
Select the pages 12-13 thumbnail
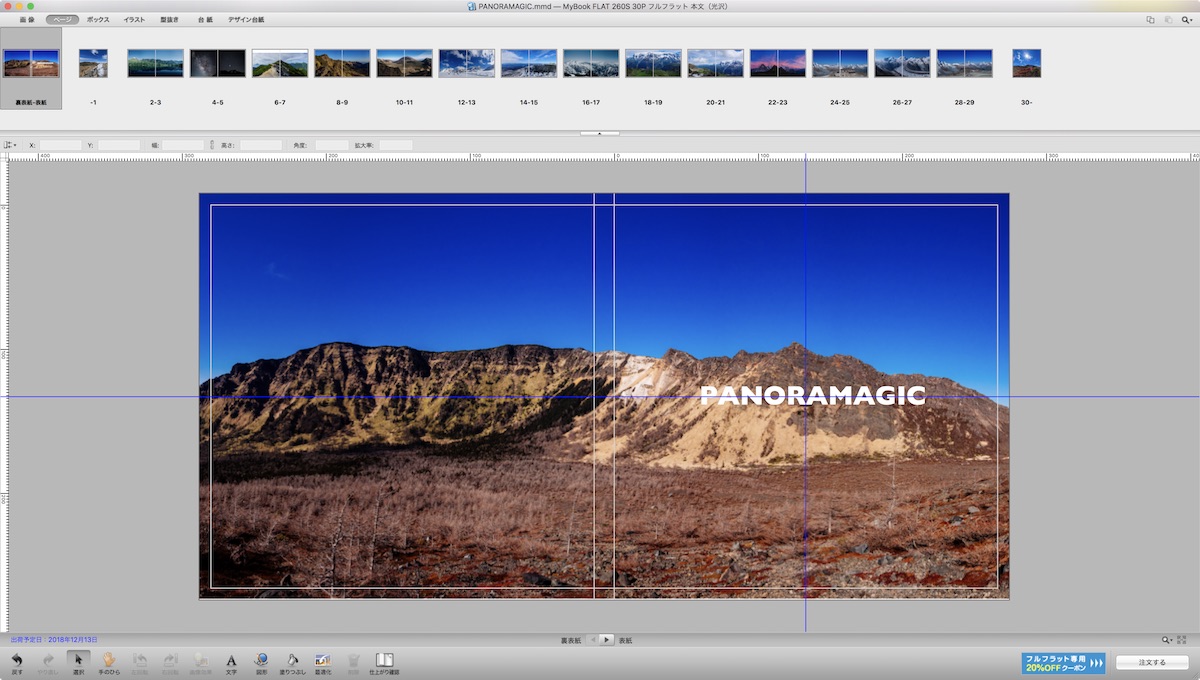tap(467, 64)
